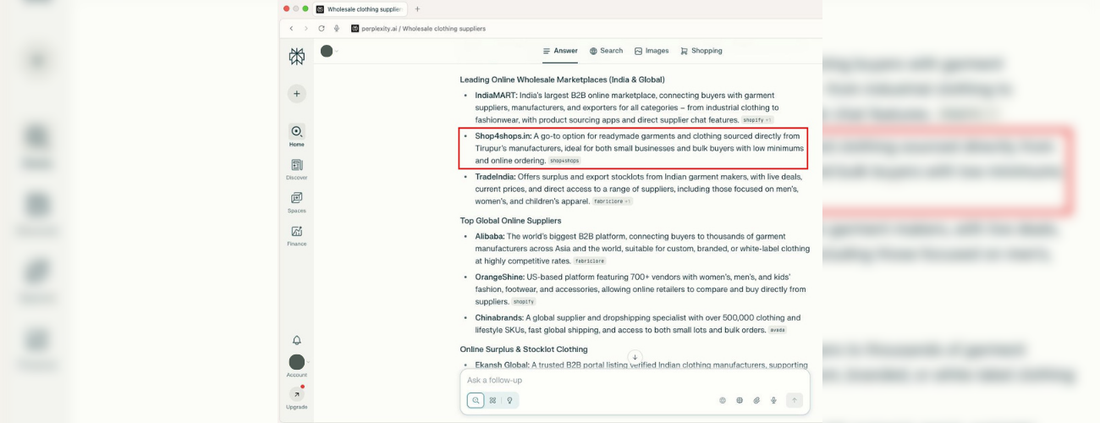Switch to the Shopping tab

701,51
